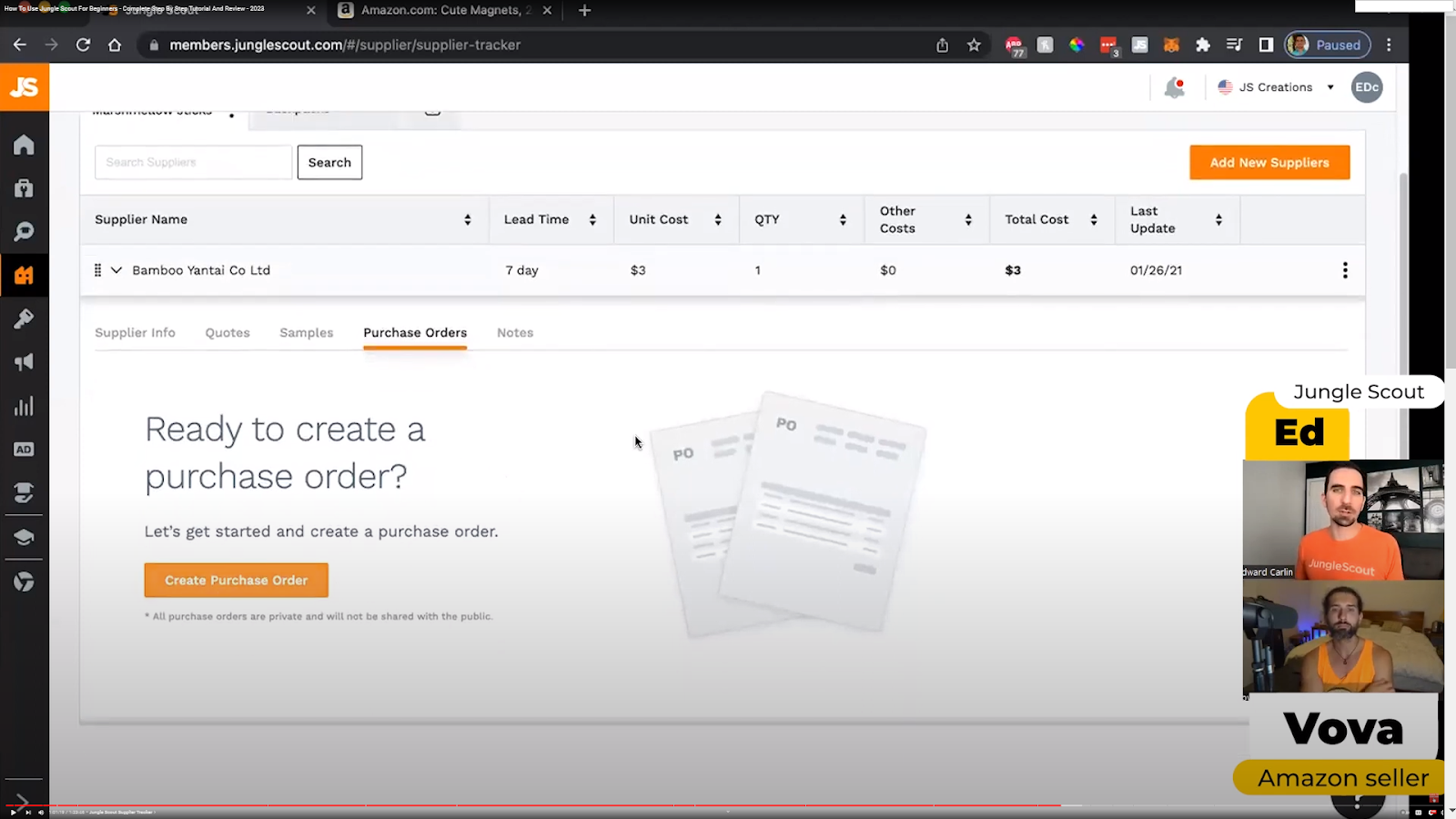Toggle the browser side panel

(x=1266, y=45)
